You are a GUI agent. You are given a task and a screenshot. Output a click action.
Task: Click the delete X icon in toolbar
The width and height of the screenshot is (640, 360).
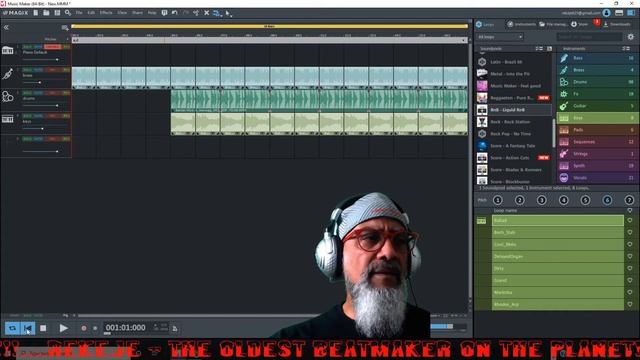pyautogui.click(x=207, y=13)
